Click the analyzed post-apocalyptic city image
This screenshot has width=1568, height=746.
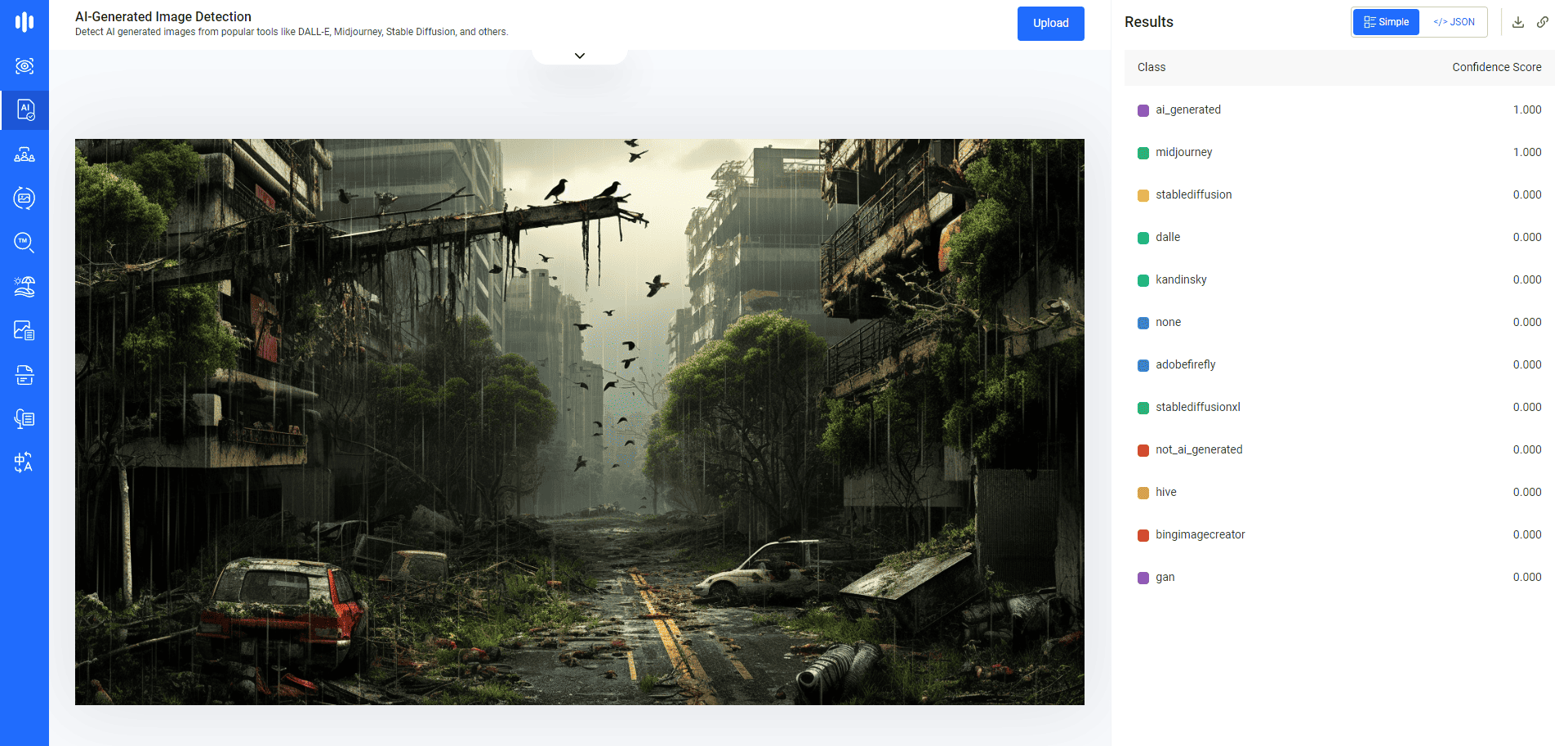click(580, 422)
